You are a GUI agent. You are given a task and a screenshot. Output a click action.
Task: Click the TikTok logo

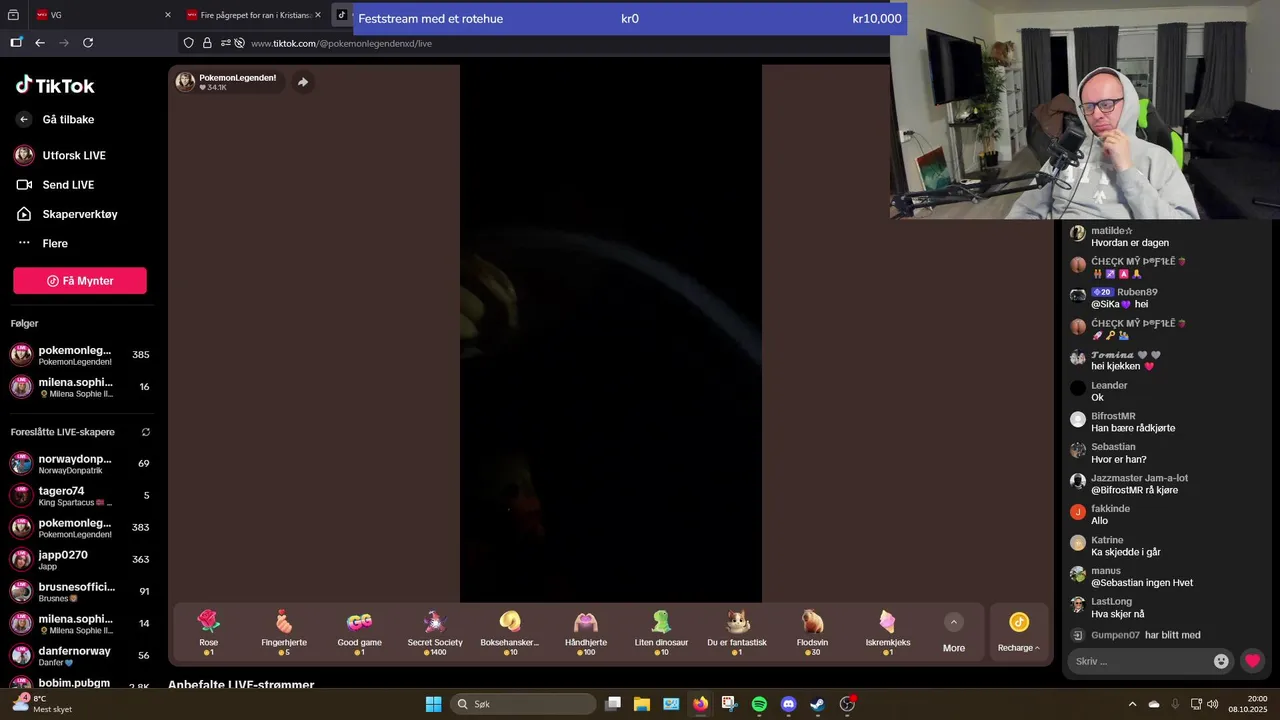[x=55, y=85]
